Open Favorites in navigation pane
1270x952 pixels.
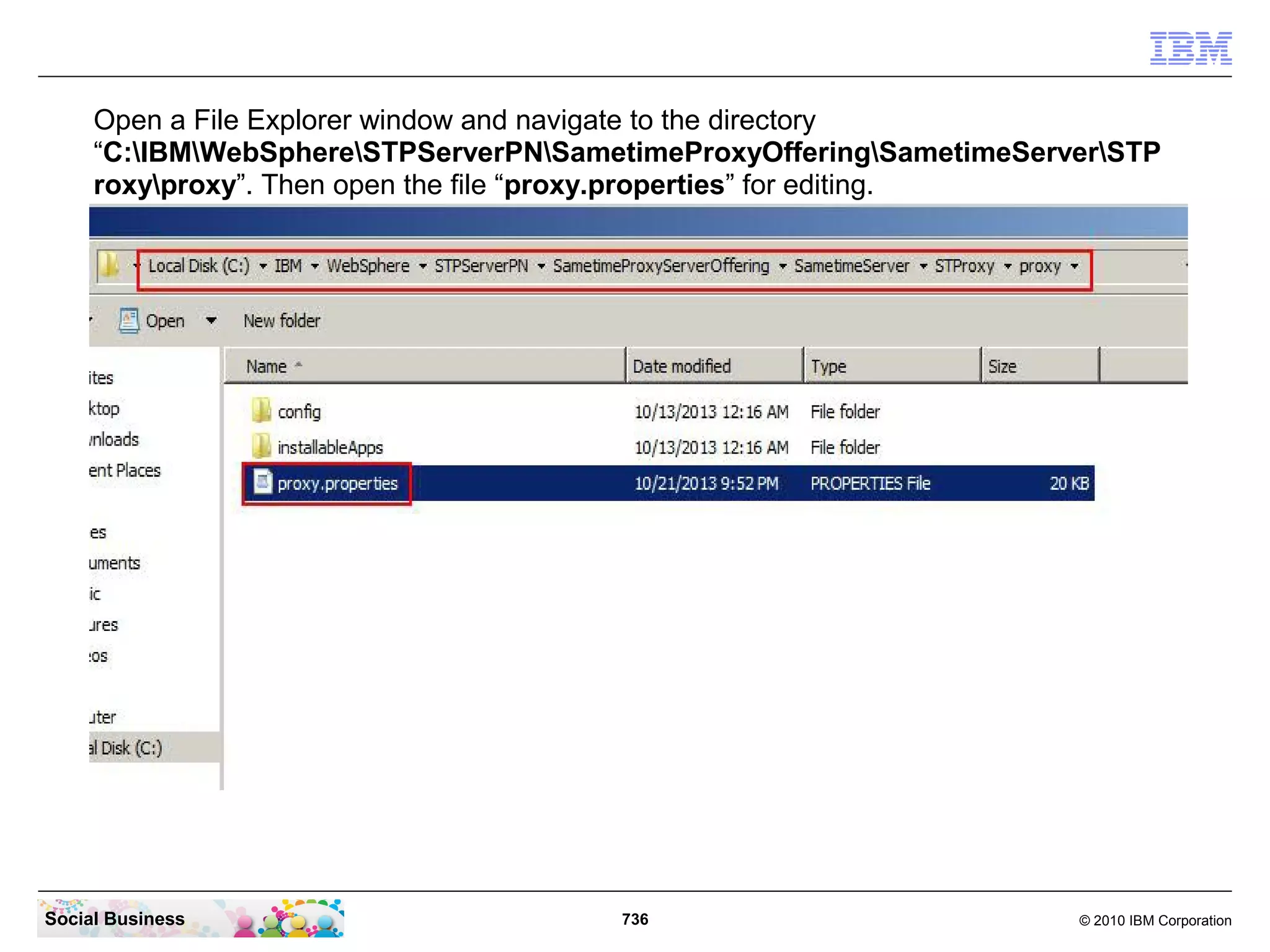(x=101, y=378)
